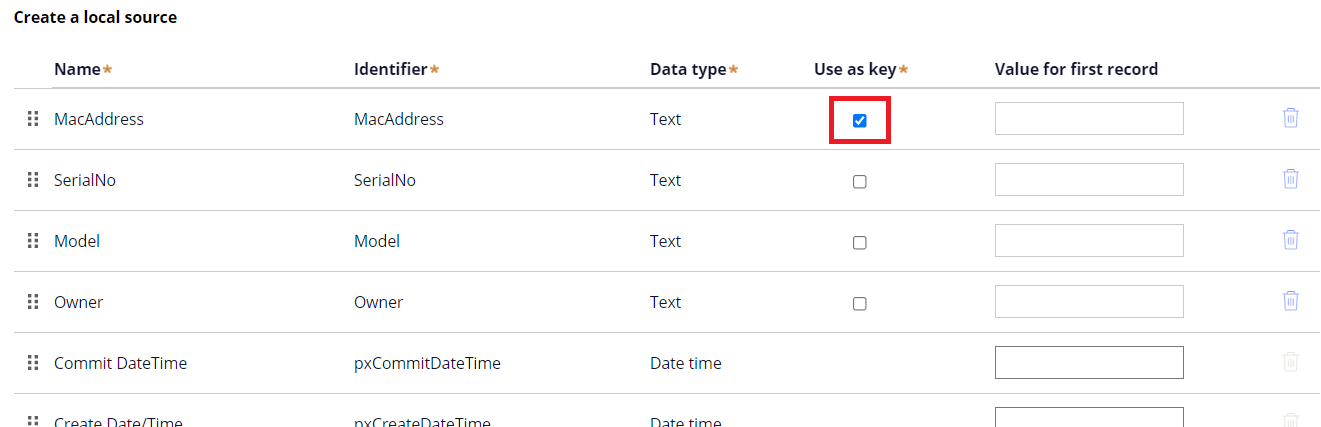Viewport: 1321px width, 427px height.
Task: Click the drag handle of Model row
Action: pos(33,241)
